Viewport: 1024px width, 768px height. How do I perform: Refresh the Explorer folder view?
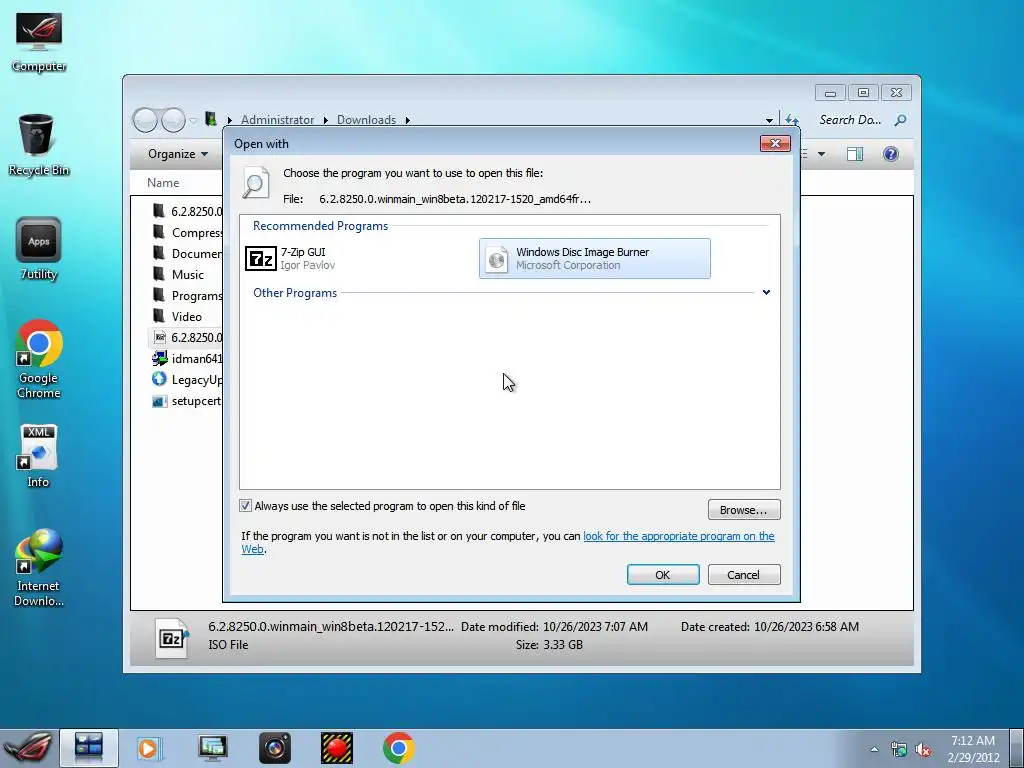pos(792,120)
